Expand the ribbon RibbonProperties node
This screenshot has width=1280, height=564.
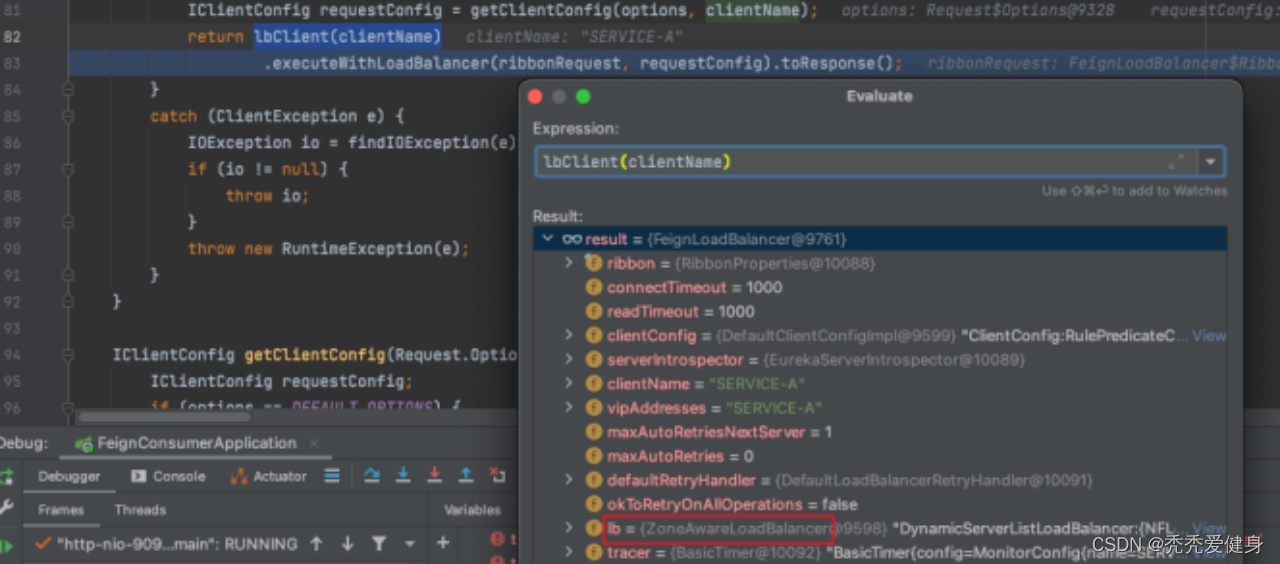pos(569,263)
